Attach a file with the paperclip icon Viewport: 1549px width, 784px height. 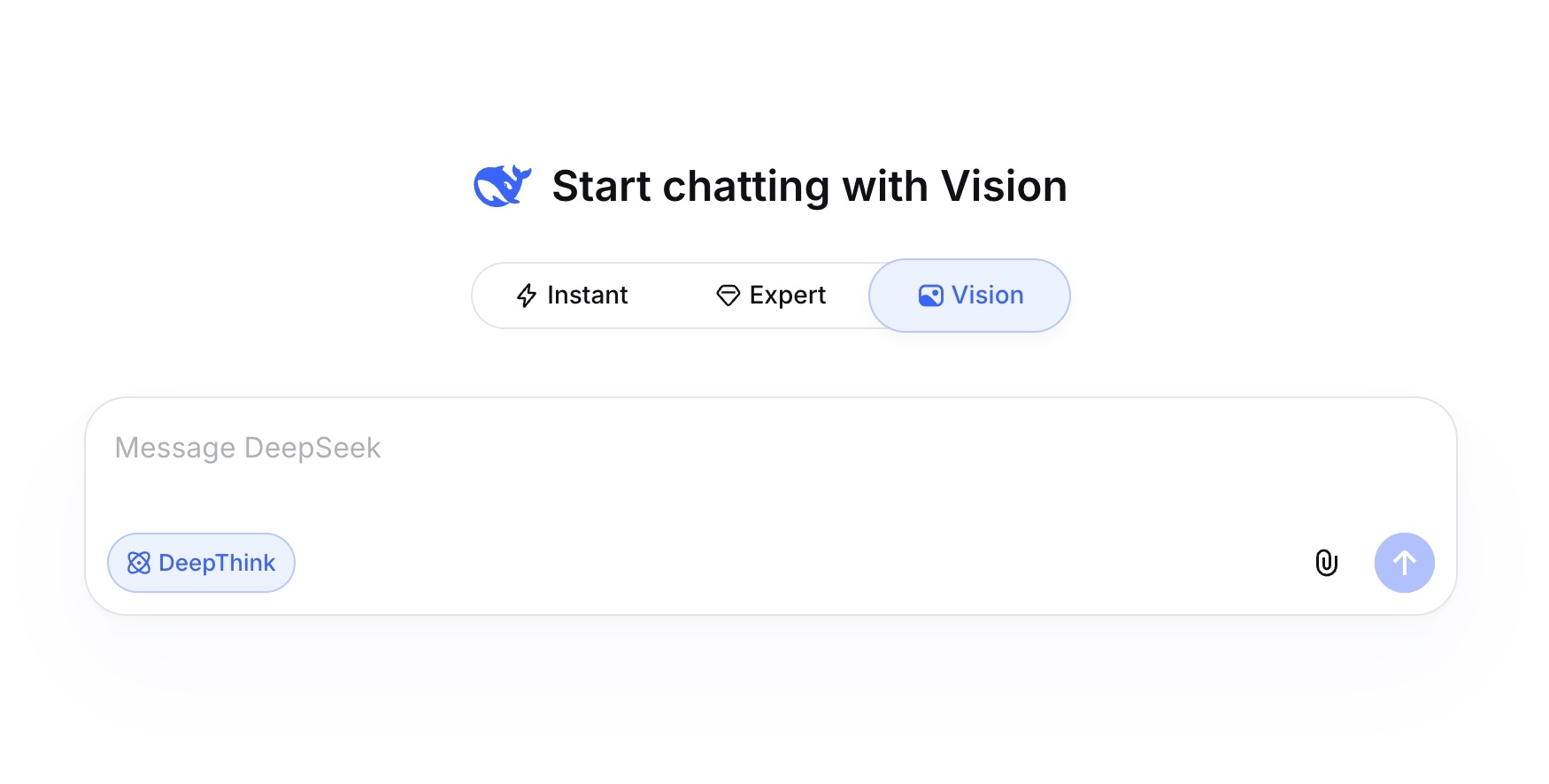[x=1326, y=563]
